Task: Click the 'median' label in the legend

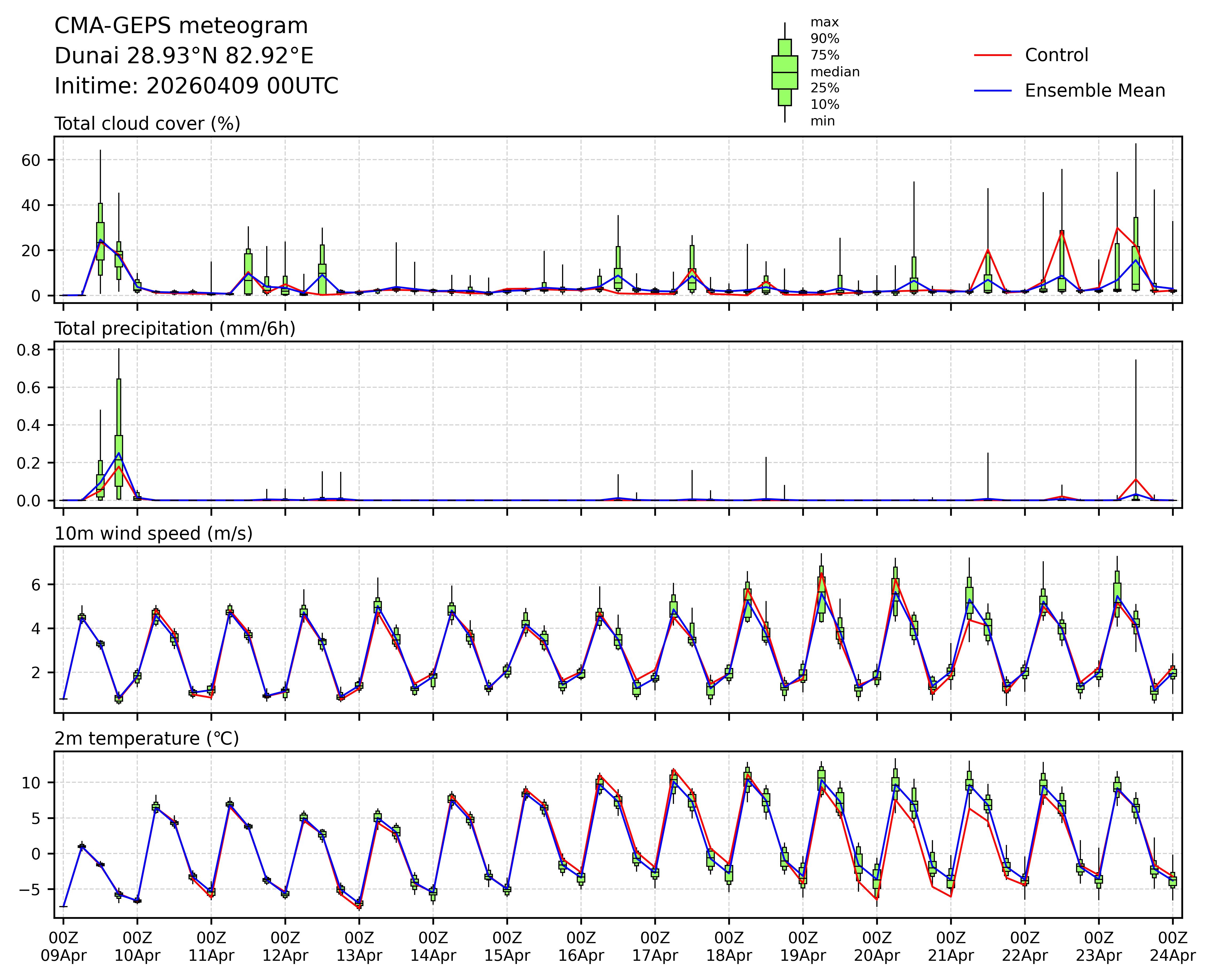Action: click(835, 72)
